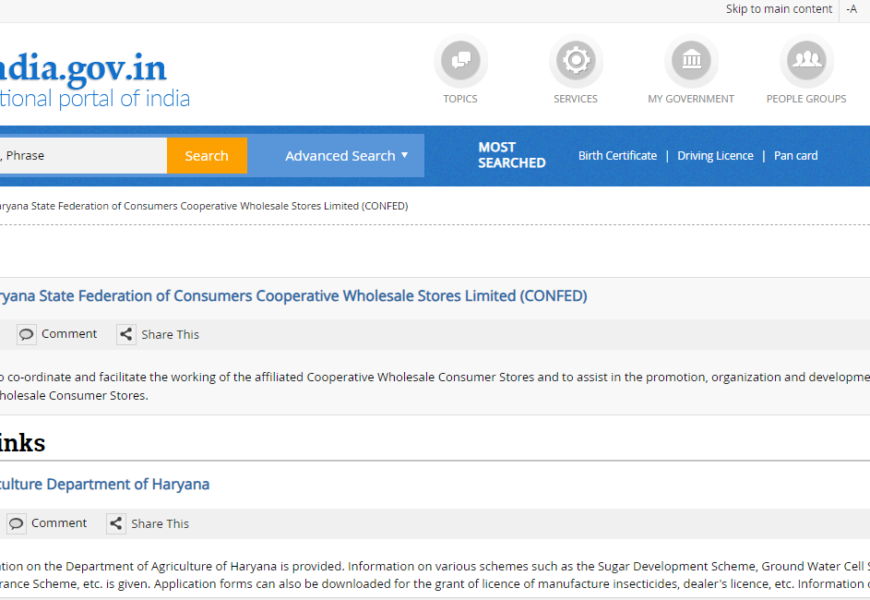Click the share icon under CONFED heading
870x600 pixels.
[x=126, y=334]
